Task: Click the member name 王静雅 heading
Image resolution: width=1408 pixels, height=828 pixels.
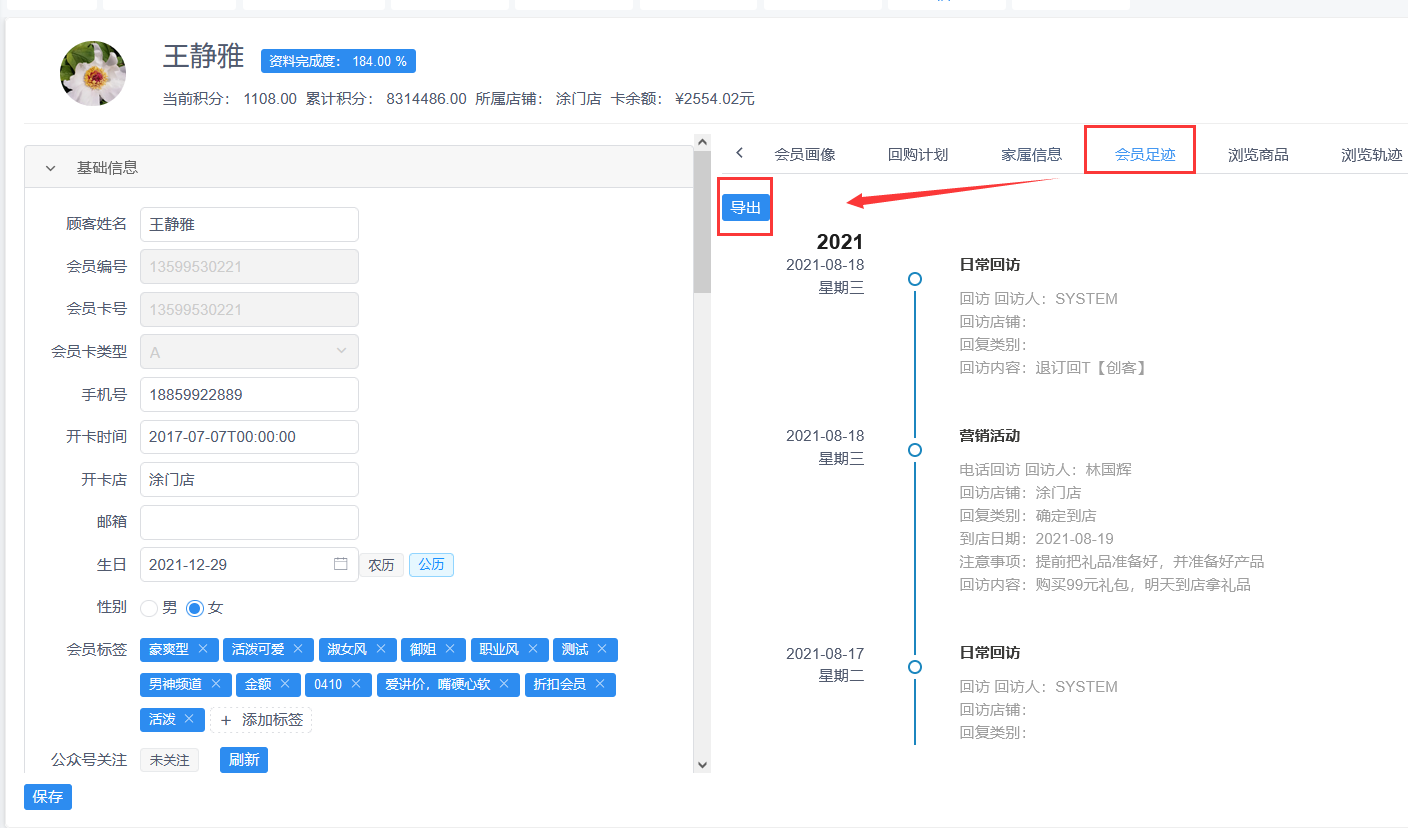Action: click(204, 56)
